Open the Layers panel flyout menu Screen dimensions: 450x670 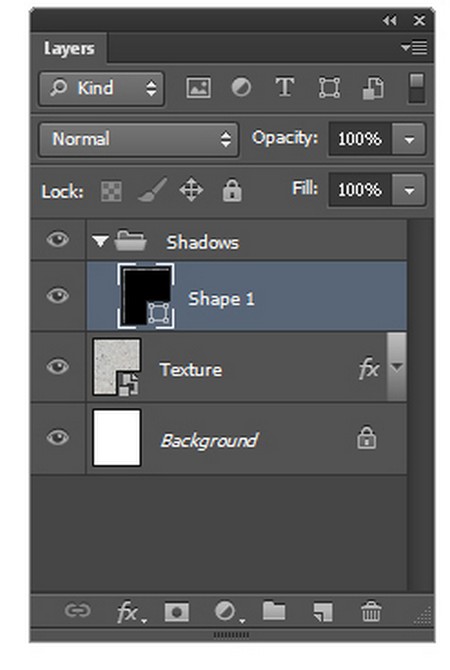click(x=414, y=47)
